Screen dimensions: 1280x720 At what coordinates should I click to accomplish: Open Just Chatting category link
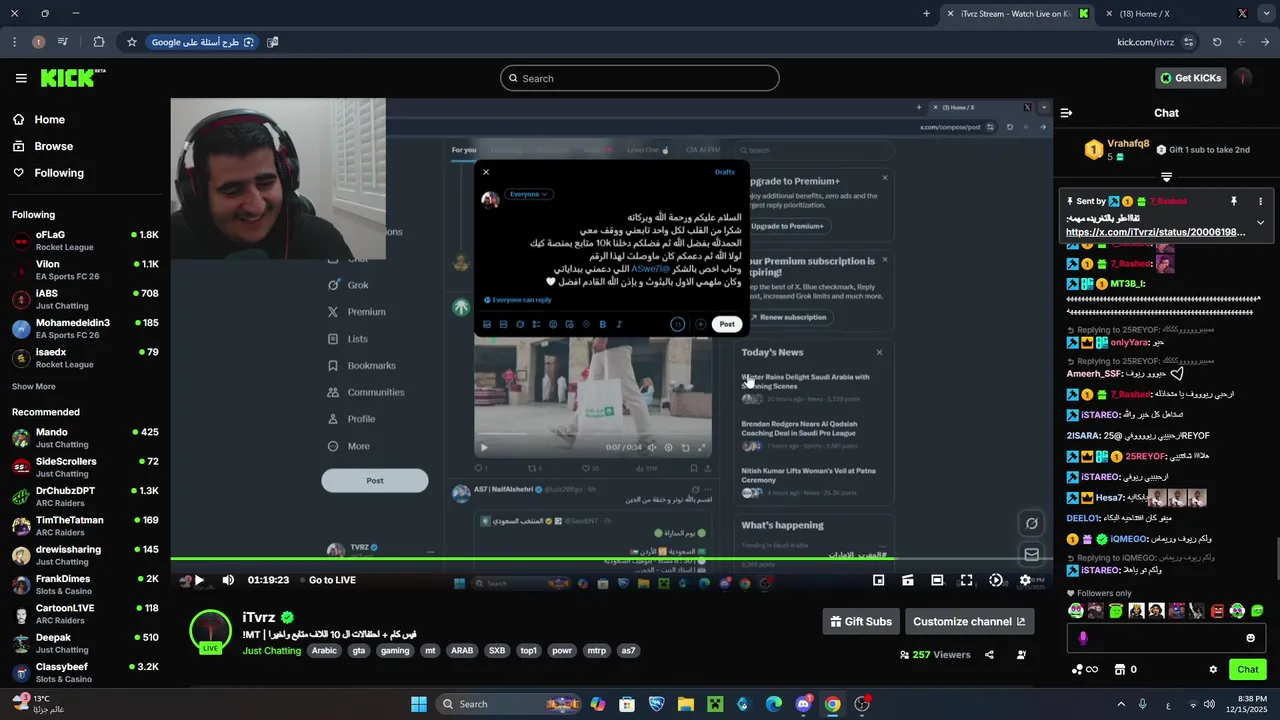point(271,650)
